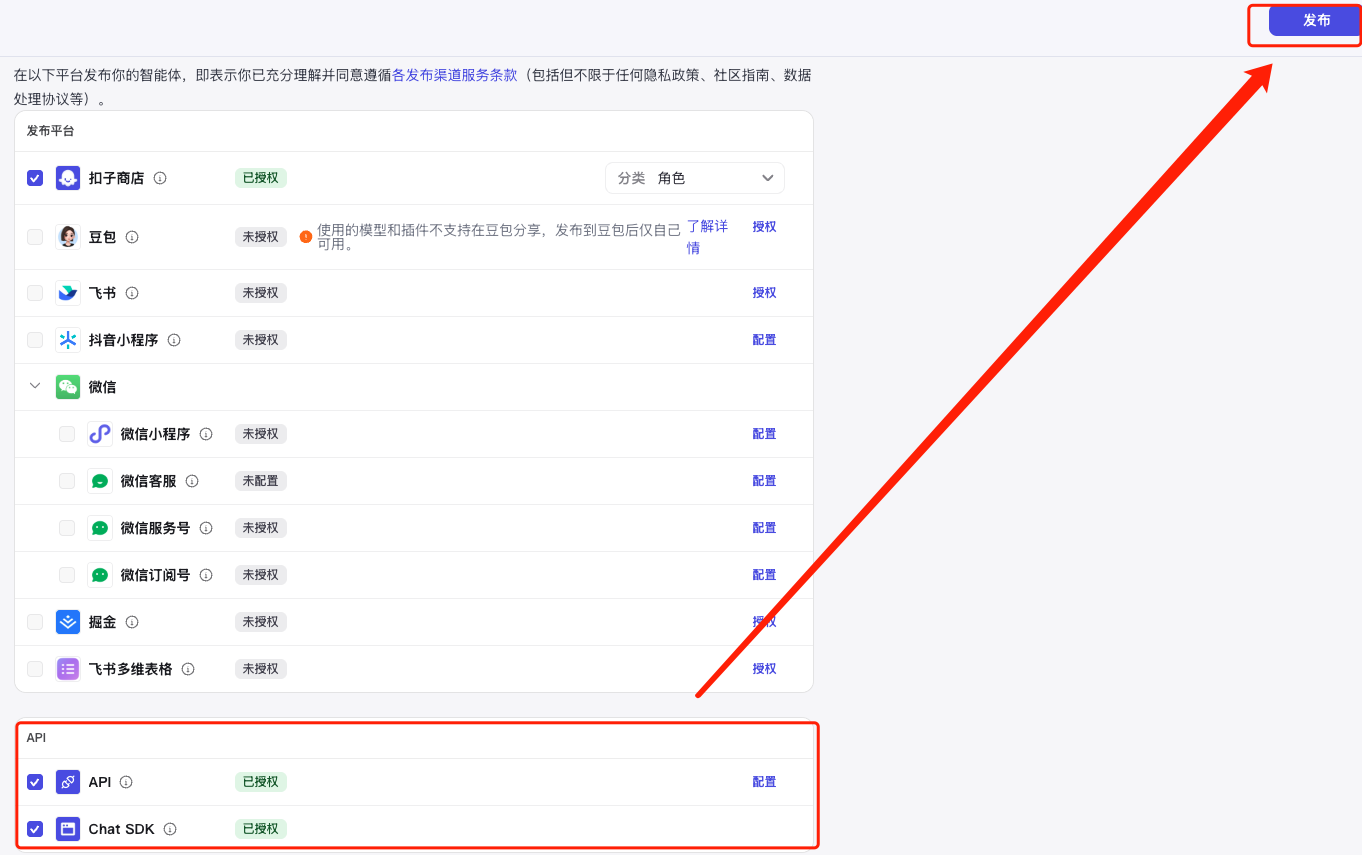Show info tooltip next to Chat SDK
This screenshot has width=1362, height=855.
170,829
